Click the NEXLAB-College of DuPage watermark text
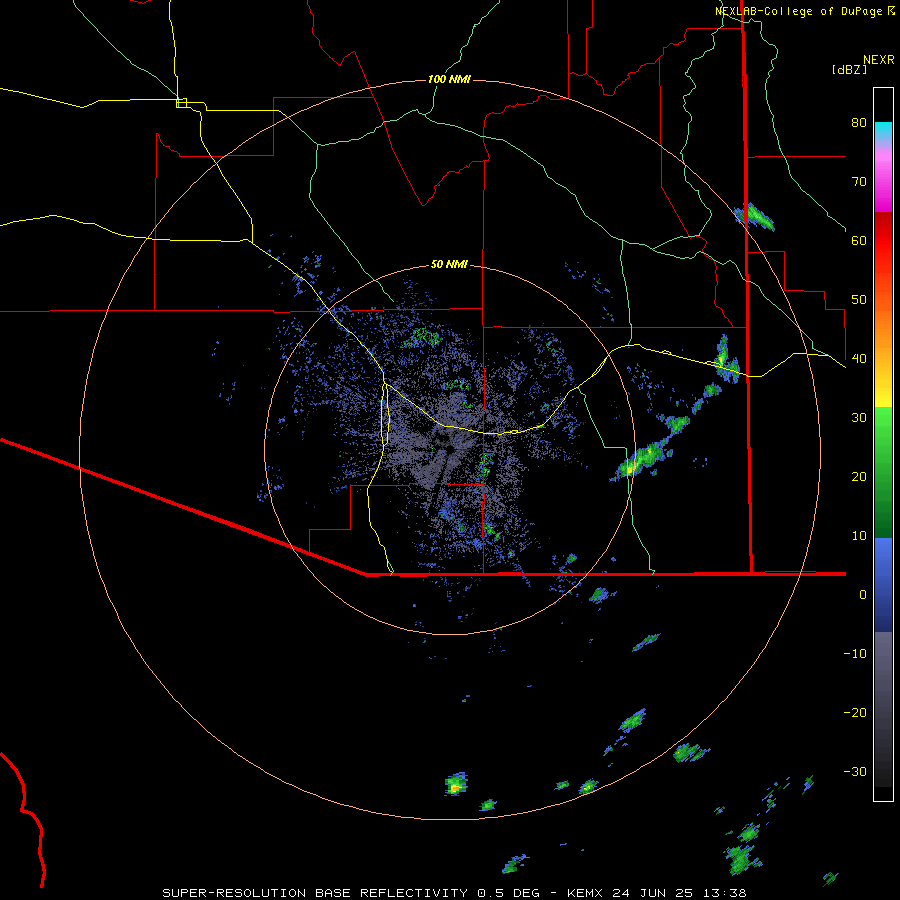 [798, 11]
